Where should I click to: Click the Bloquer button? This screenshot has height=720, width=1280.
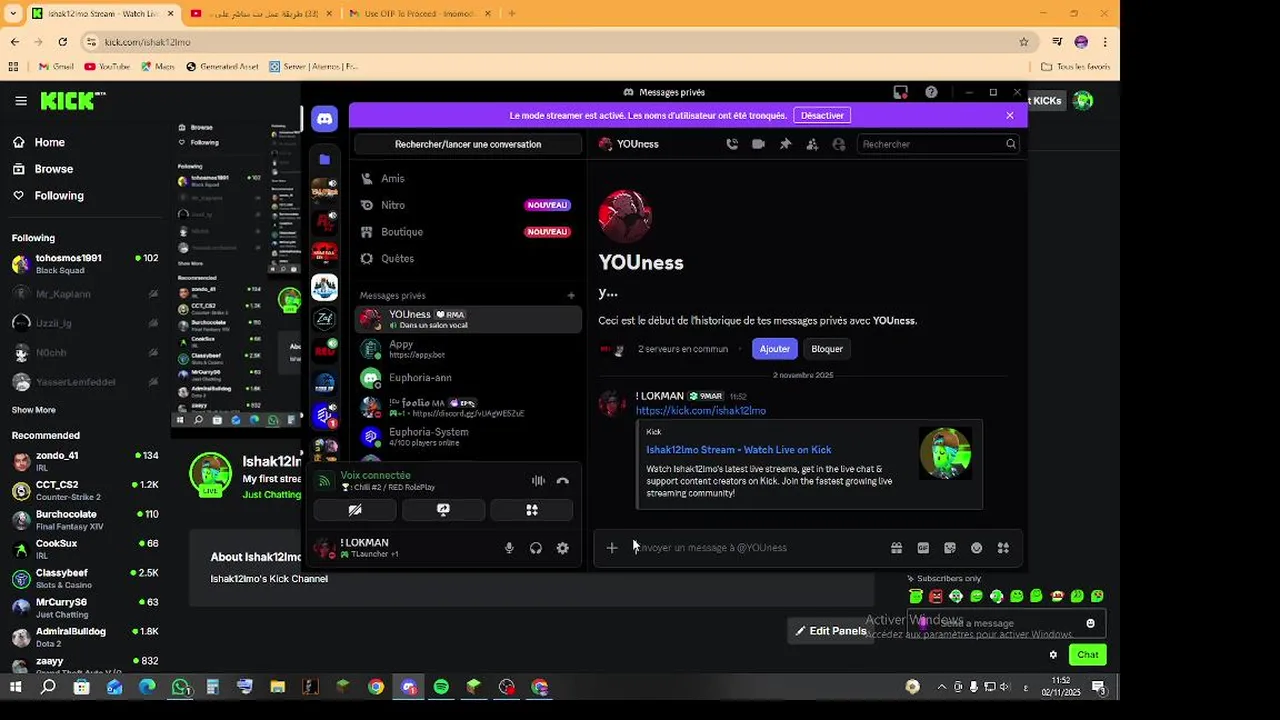pos(827,349)
